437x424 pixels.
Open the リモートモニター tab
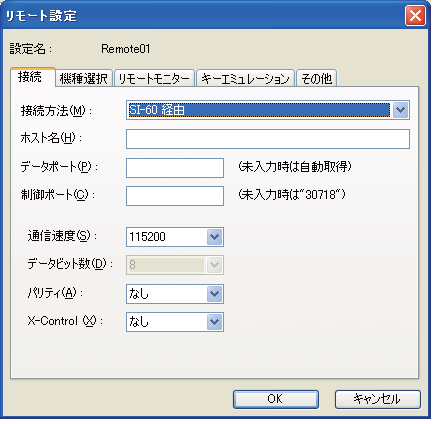[x=154, y=78]
